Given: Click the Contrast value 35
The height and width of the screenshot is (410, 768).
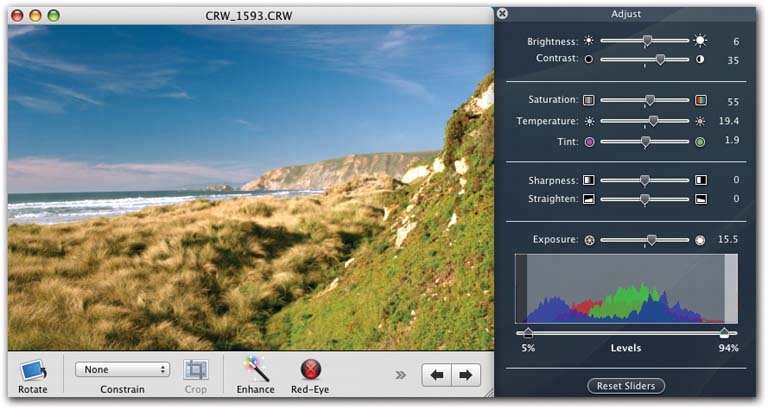Looking at the screenshot, I should pos(733,61).
